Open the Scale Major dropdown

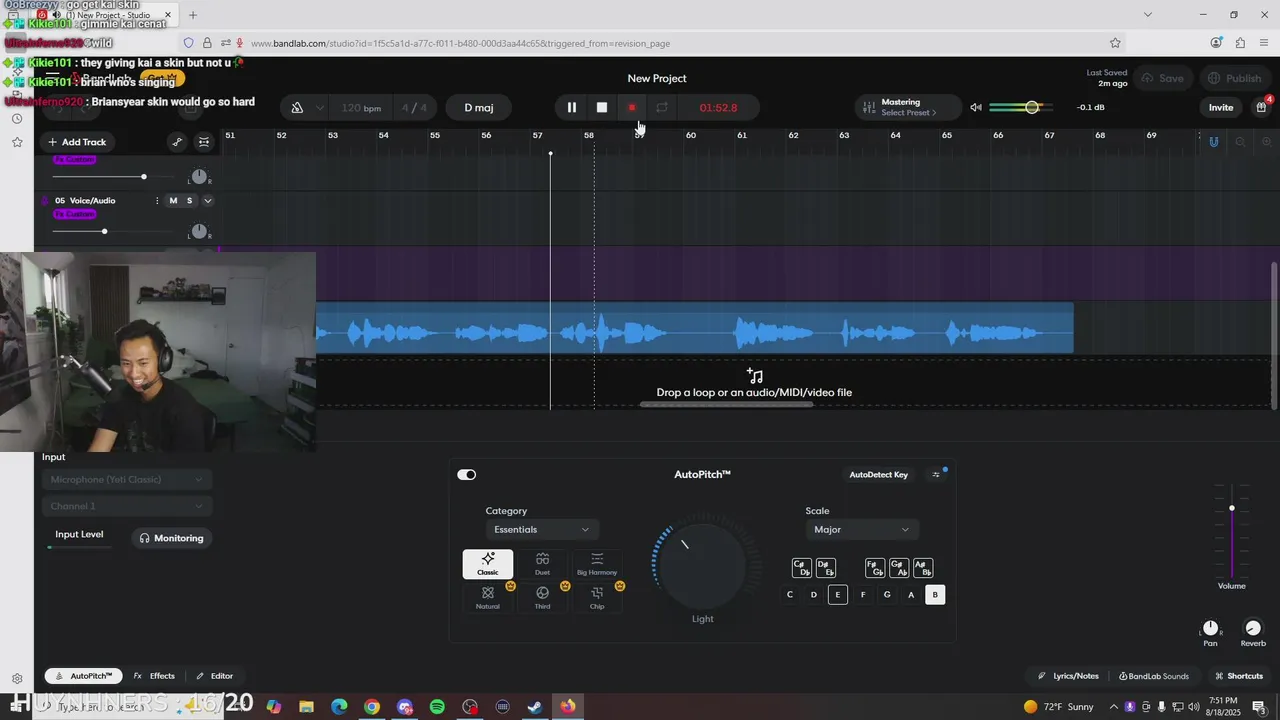tap(862, 530)
